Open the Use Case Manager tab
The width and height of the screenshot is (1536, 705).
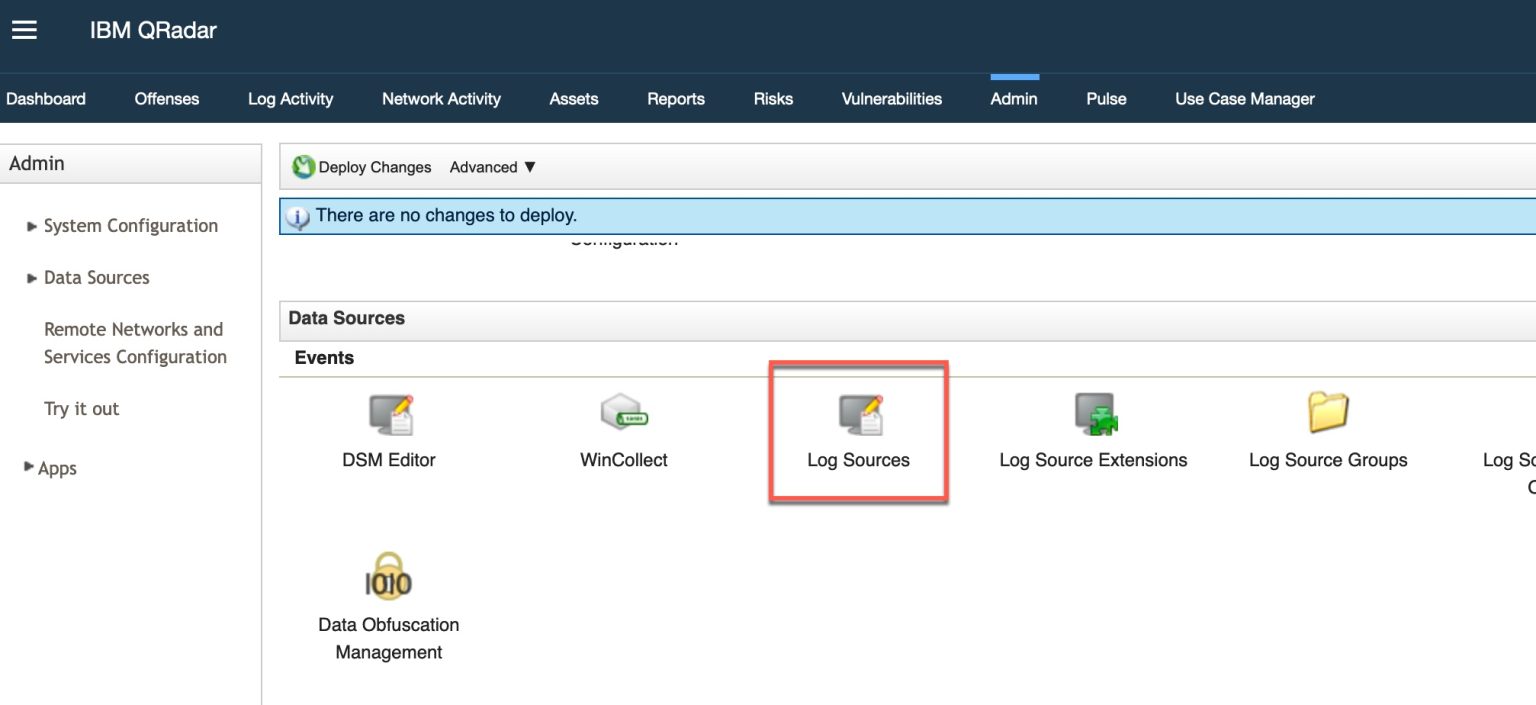click(x=1243, y=98)
